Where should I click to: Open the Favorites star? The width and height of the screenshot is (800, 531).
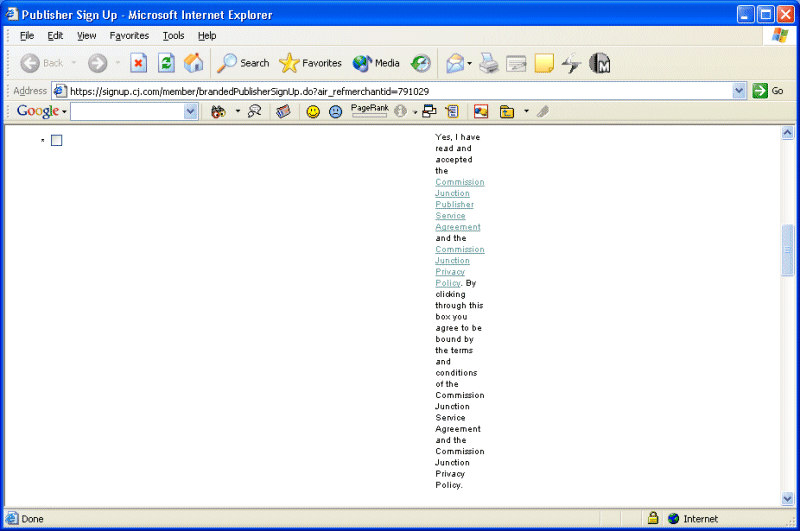click(310, 63)
